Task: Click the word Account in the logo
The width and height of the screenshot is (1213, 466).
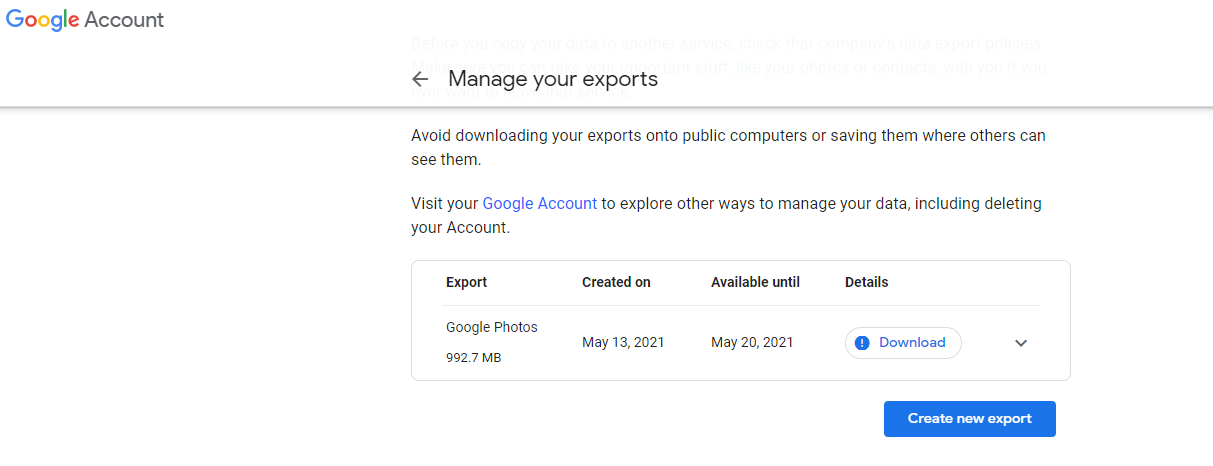Action: [x=124, y=20]
